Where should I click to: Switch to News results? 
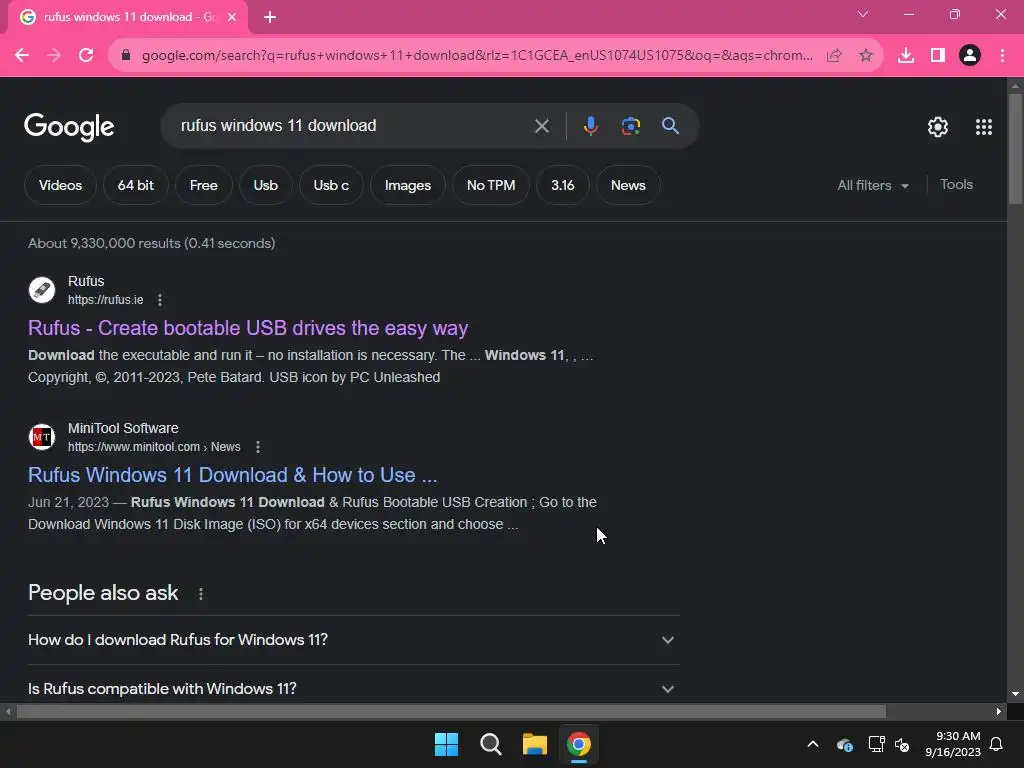pyautogui.click(x=628, y=185)
